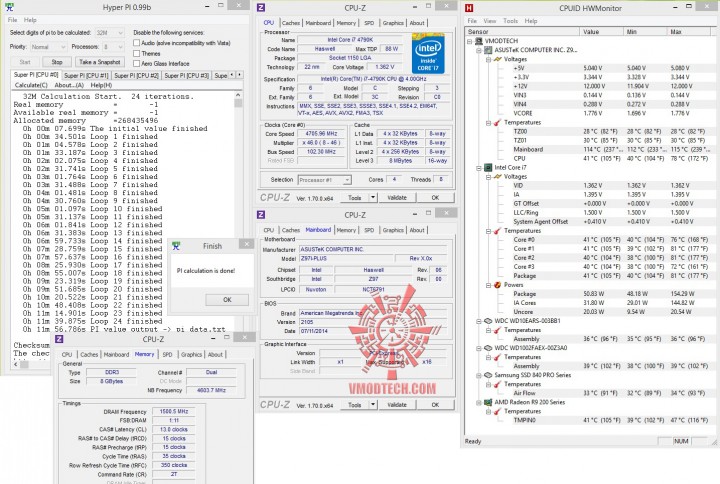
Task: Click the DRAM Frequency value field
Action: coord(174,411)
